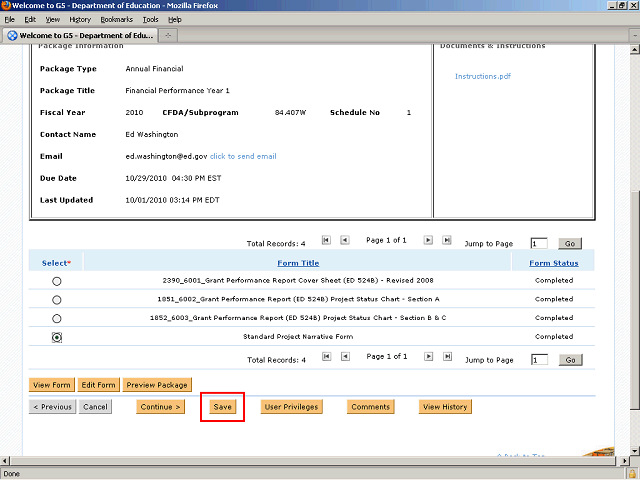Go to first page in top pagination

[x=326, y=240]
